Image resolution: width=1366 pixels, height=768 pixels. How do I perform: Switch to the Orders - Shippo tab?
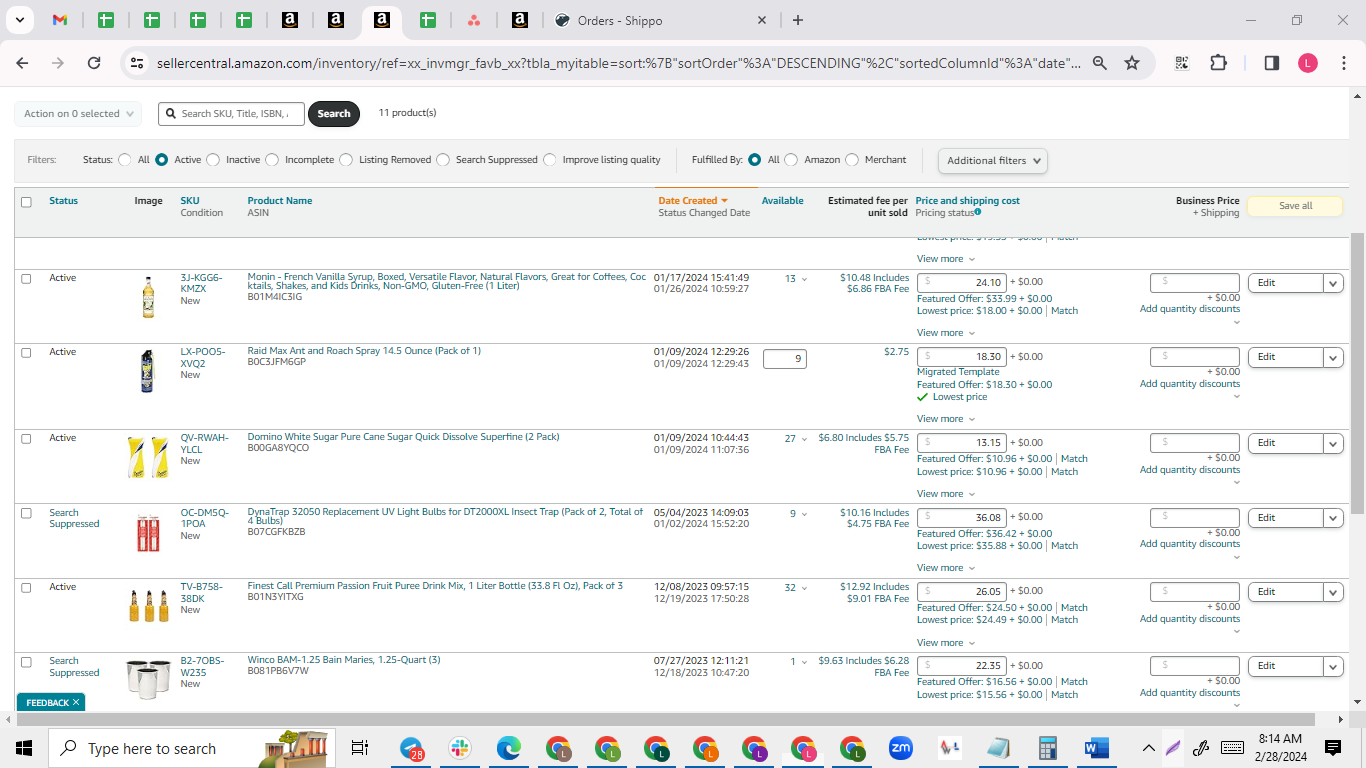(660, 20)
